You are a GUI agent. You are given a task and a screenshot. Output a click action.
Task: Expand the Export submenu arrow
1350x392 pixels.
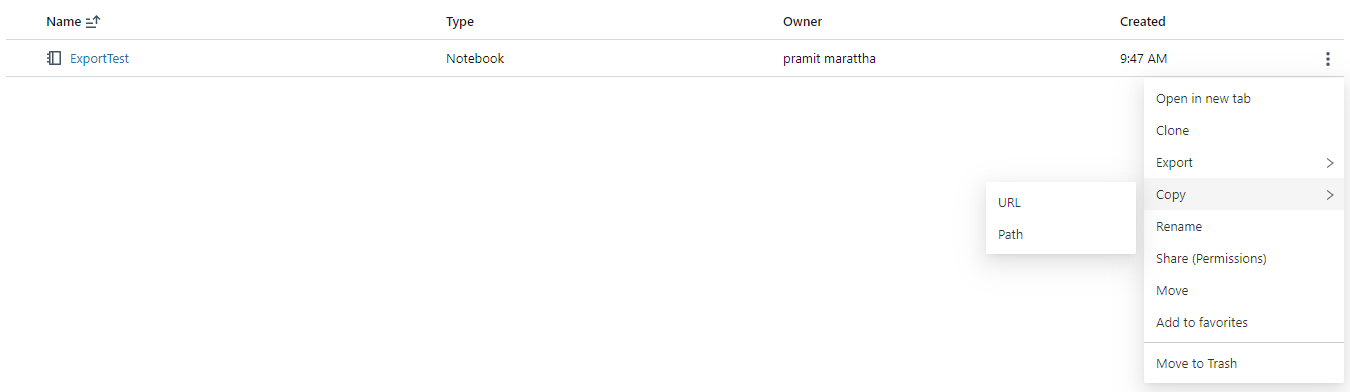tap(1329, 162)
